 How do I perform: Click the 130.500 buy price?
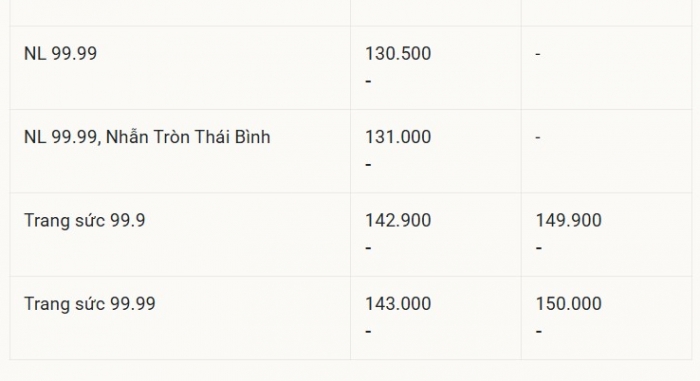[398, 54]
